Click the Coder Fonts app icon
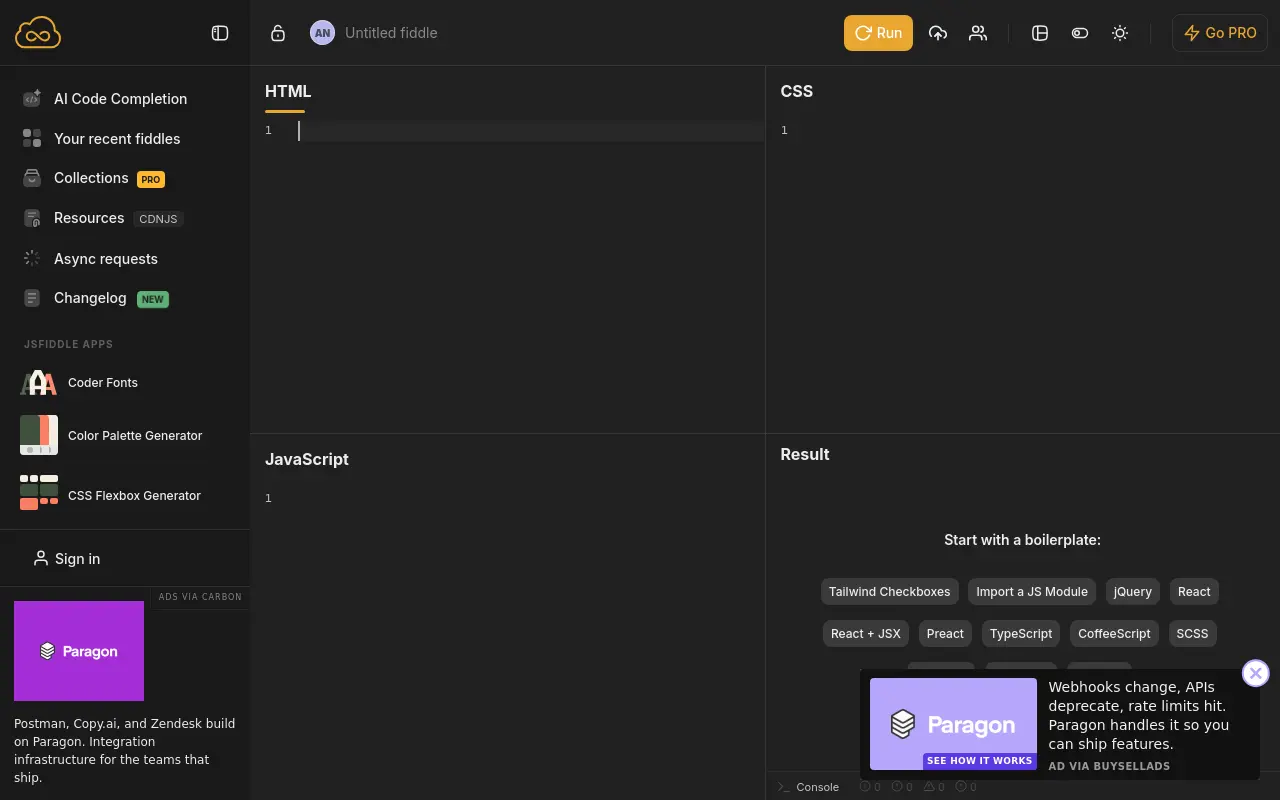1280x800 pixels. click(39, 383)
